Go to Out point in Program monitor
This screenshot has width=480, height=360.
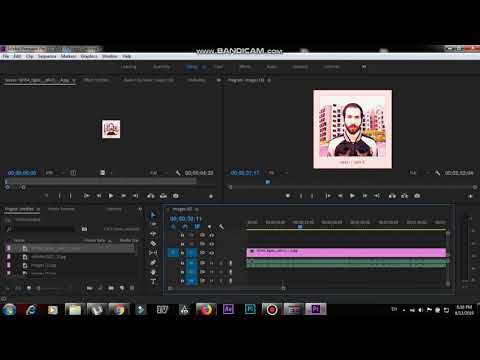pos(377,196)
